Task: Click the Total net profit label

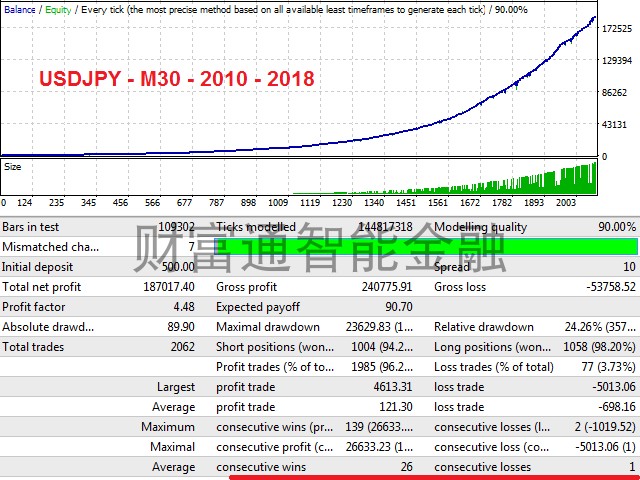Action: coord(41,287)
